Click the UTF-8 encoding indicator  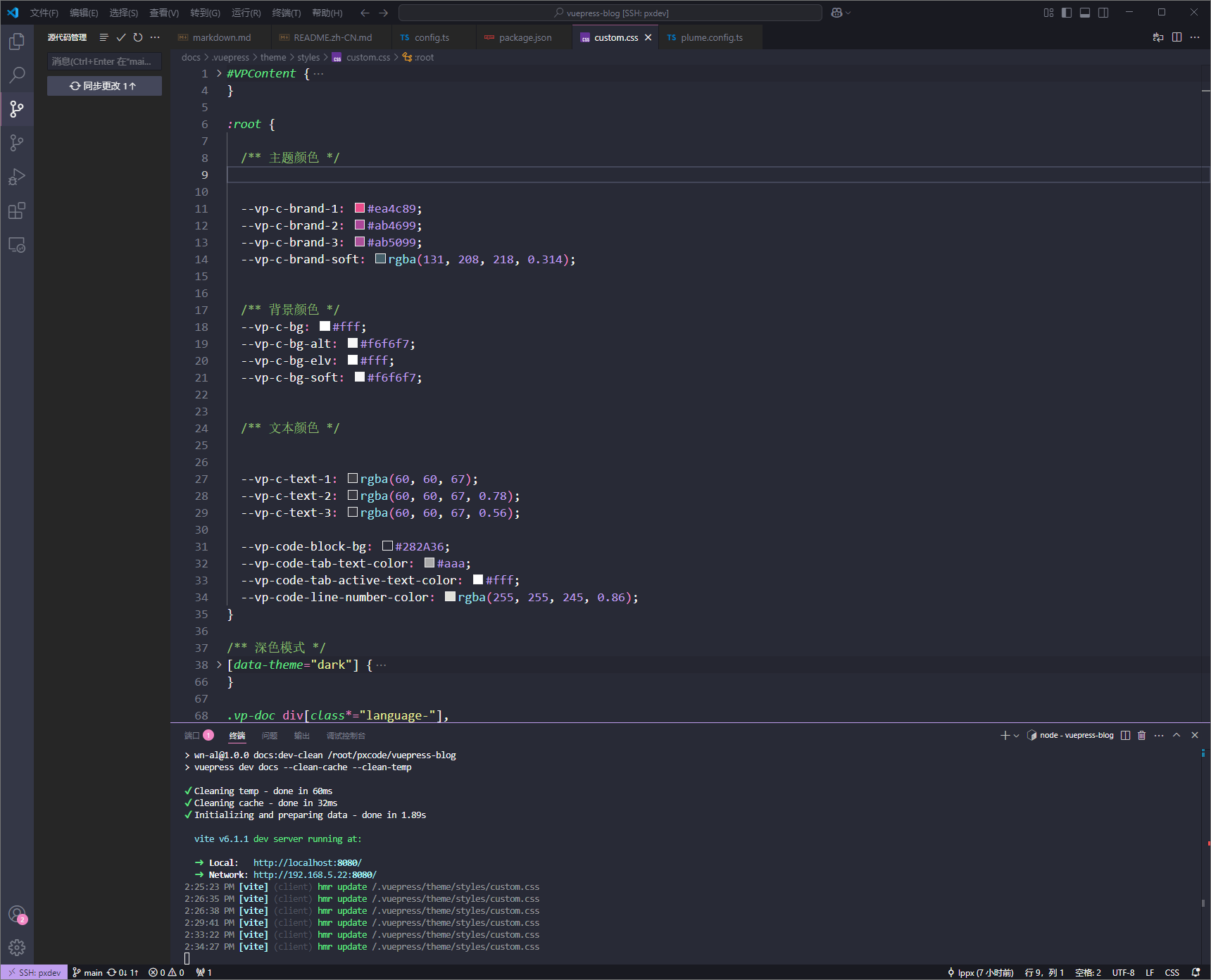point(1123,972)
